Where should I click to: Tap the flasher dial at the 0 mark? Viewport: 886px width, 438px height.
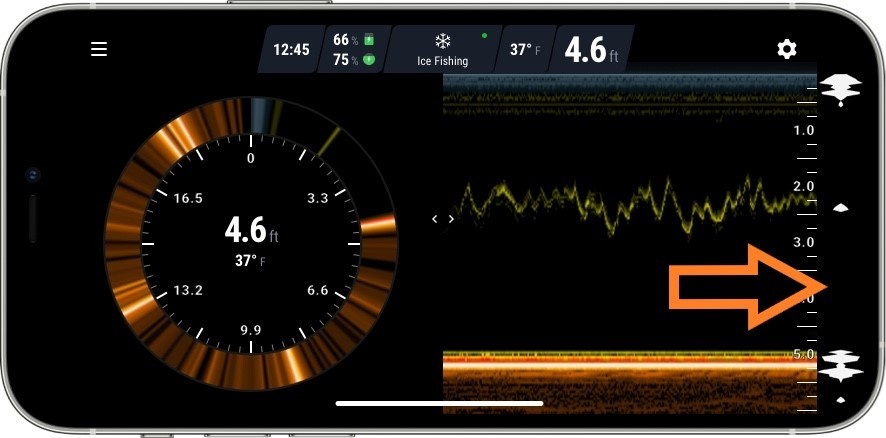(x=250, y=158)
